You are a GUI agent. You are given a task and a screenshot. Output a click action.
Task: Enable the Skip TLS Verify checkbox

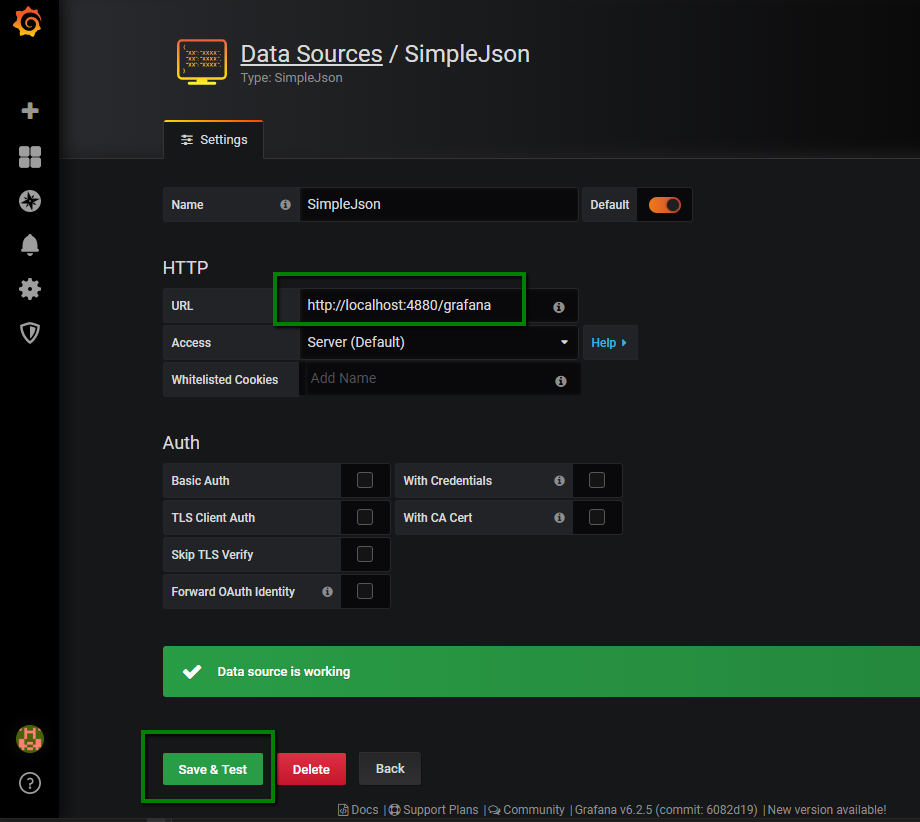(x=365, y=555)
